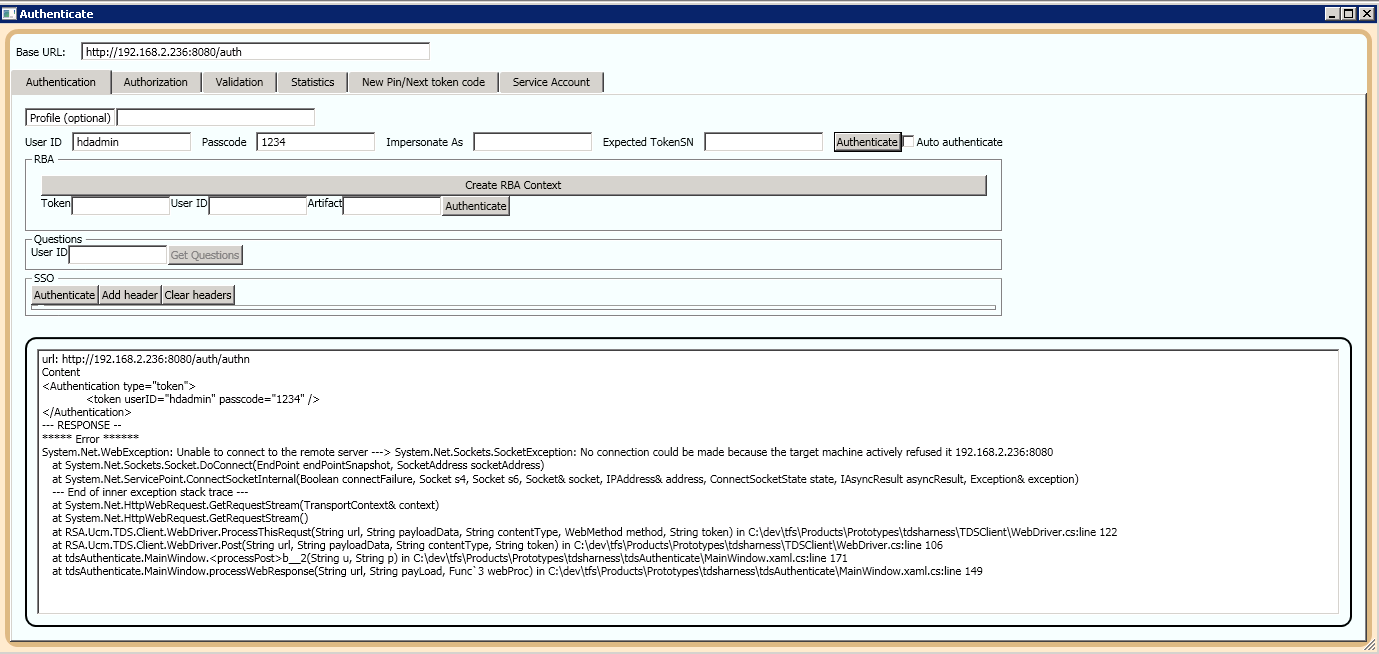The width and height of the screenshot is (1379, 654).
Task: Open the Service Account tab
Action: 551,82
